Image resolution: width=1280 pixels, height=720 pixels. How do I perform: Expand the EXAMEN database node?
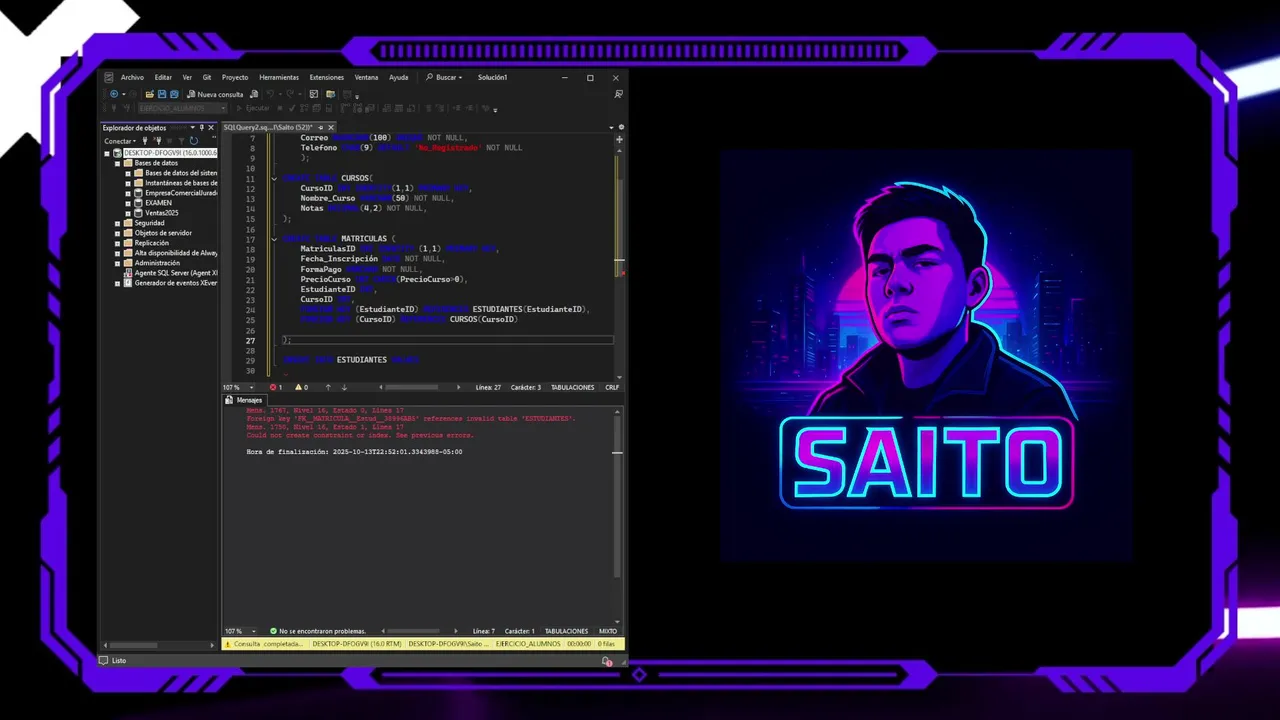(128, 203)
